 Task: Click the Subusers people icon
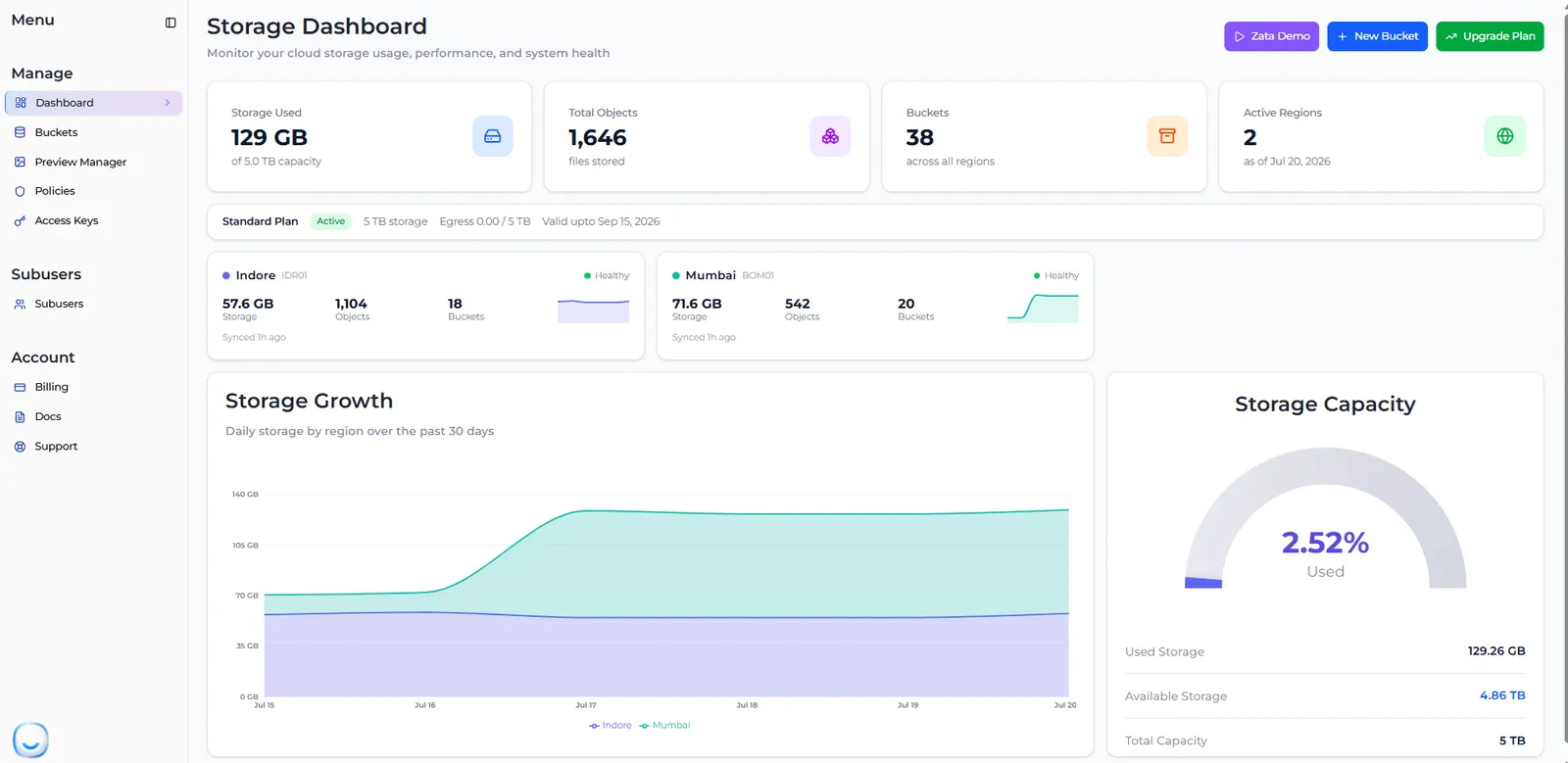pyautogui.click(x=20, y=304)
